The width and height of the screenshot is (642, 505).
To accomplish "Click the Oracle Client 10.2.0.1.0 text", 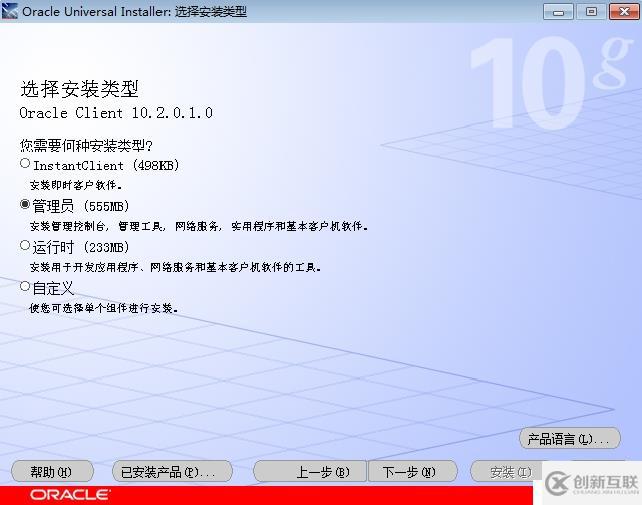I will pos(116,113).
